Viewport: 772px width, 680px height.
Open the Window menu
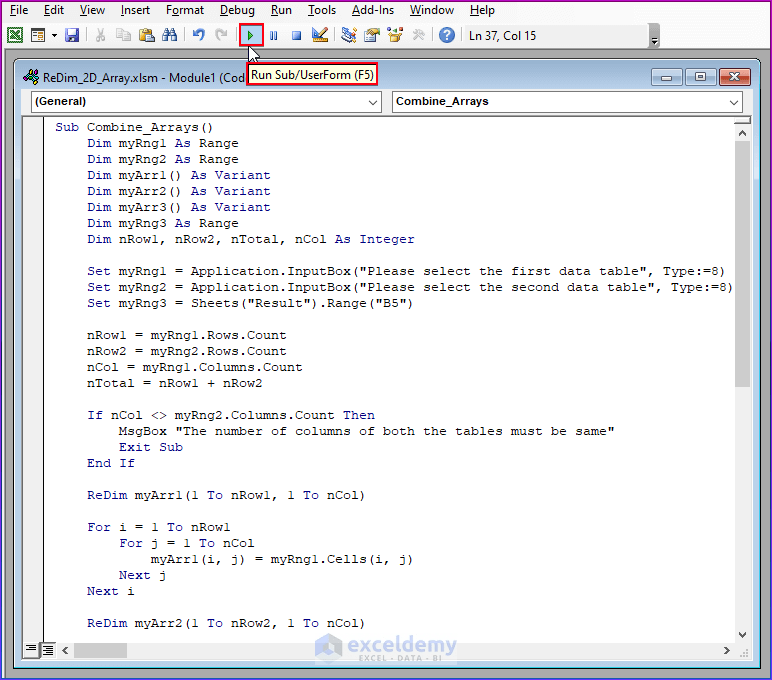431,10
